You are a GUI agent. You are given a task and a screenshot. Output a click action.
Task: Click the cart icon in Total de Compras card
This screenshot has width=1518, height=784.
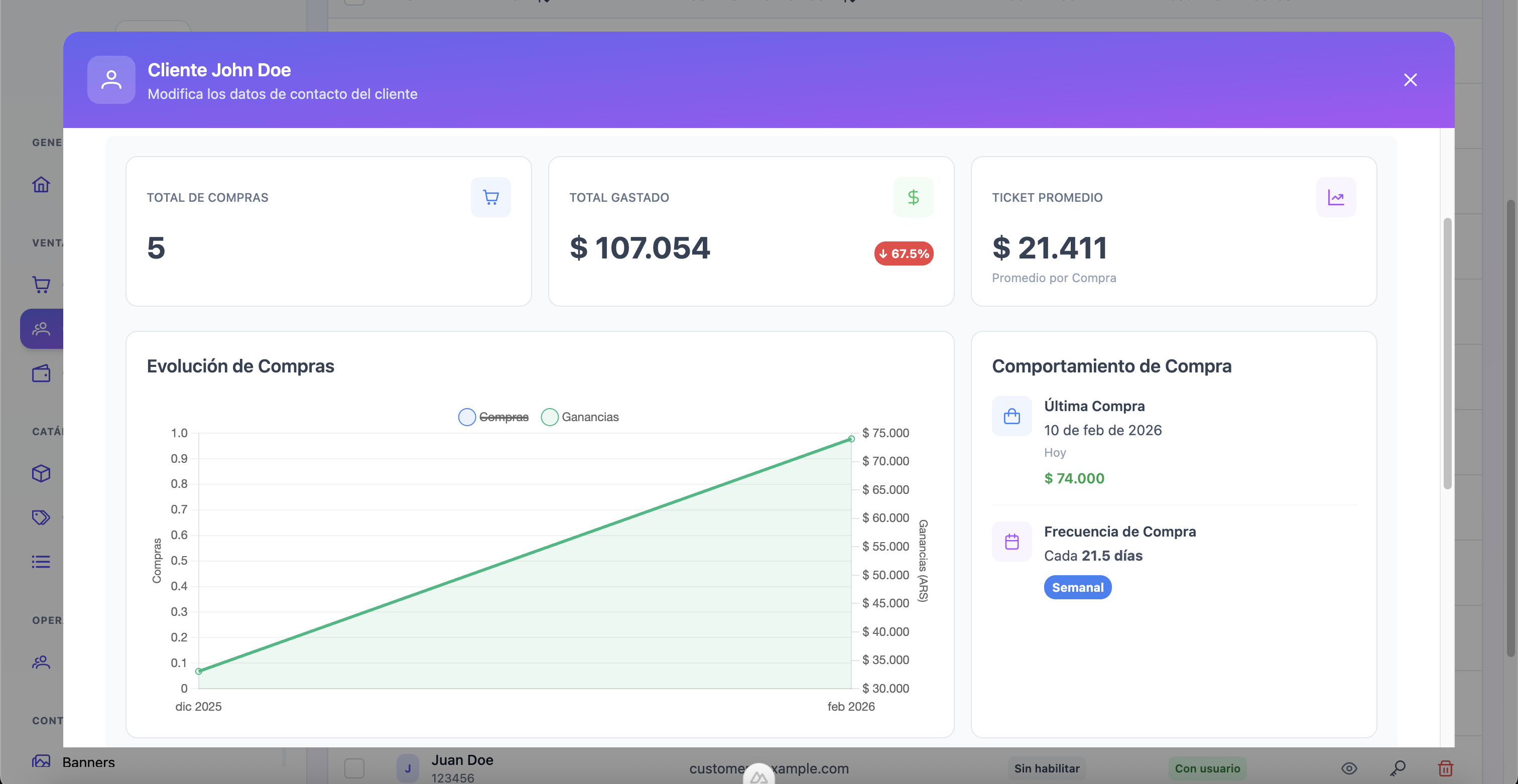pyautogui.click(x=490, y=197)
